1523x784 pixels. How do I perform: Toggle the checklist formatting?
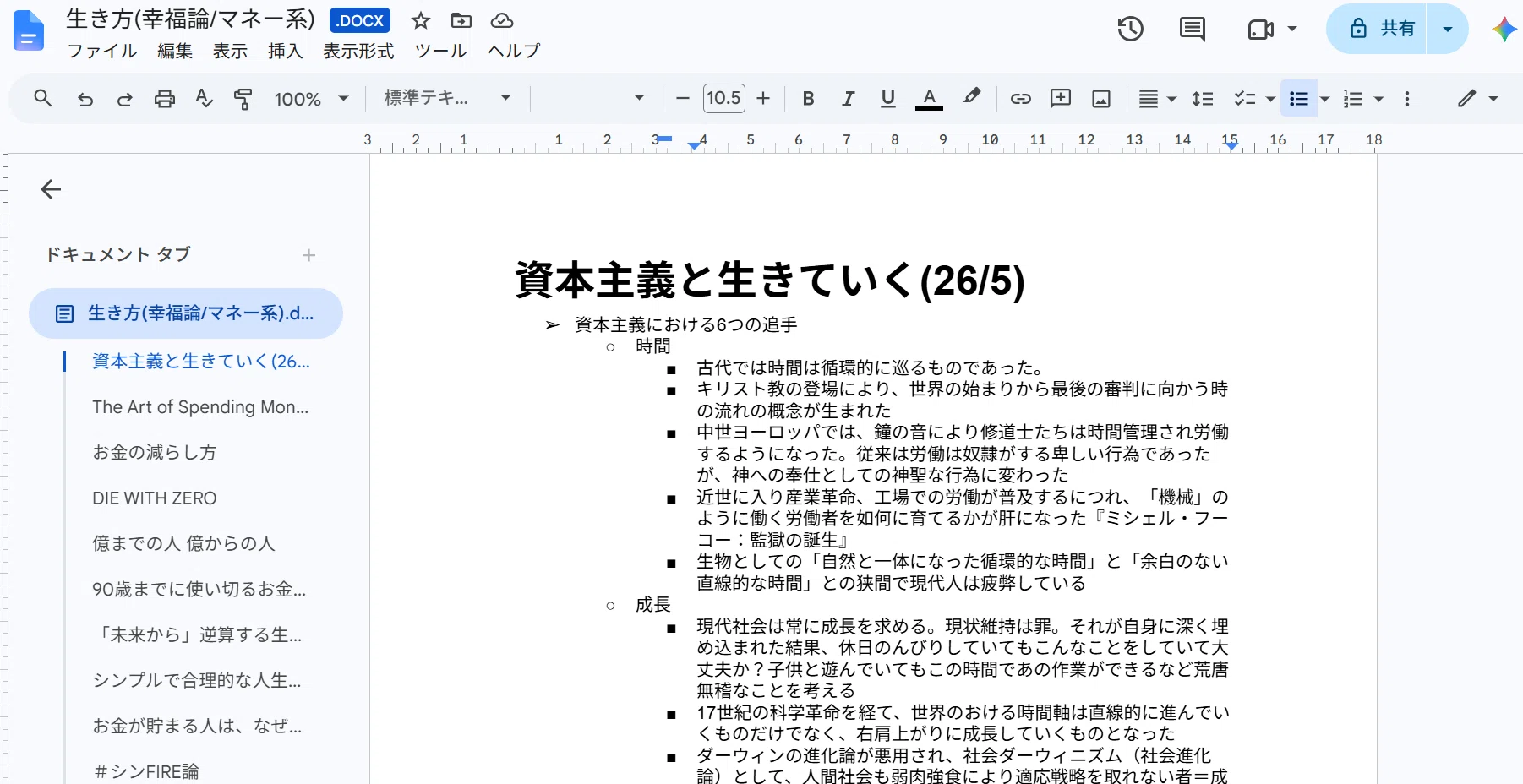[1245, 99]
